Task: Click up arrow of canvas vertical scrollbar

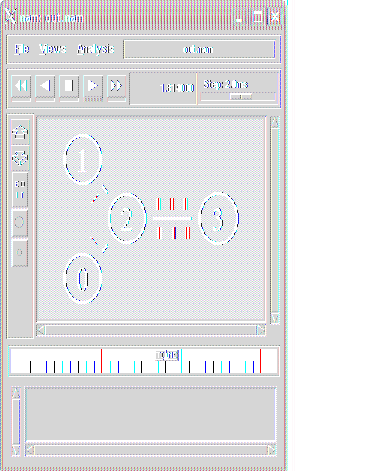Action: click(x=275, y=122)
